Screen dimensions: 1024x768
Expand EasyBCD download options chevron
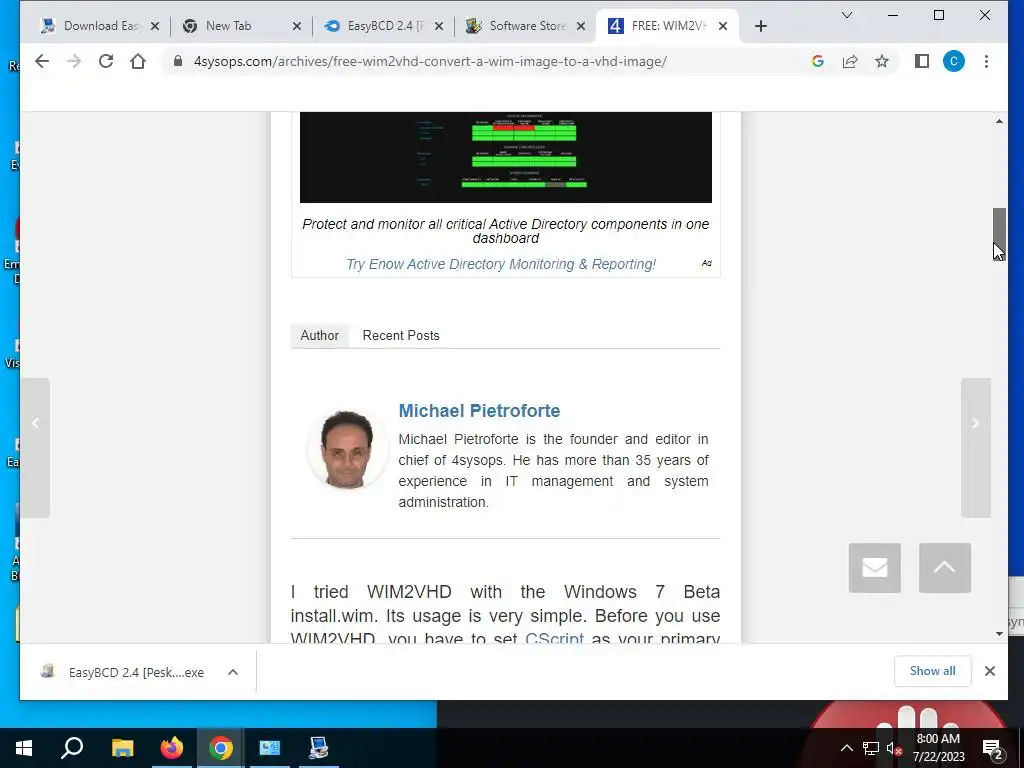(x=233, y=672)
